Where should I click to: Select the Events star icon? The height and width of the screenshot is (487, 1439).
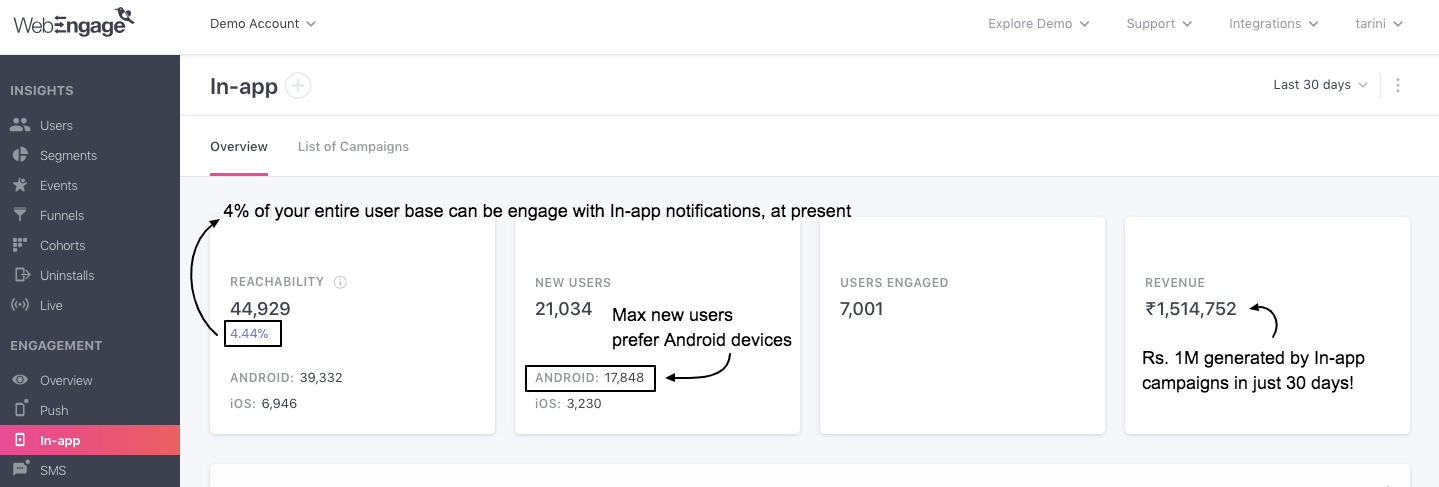coord(19,185)
